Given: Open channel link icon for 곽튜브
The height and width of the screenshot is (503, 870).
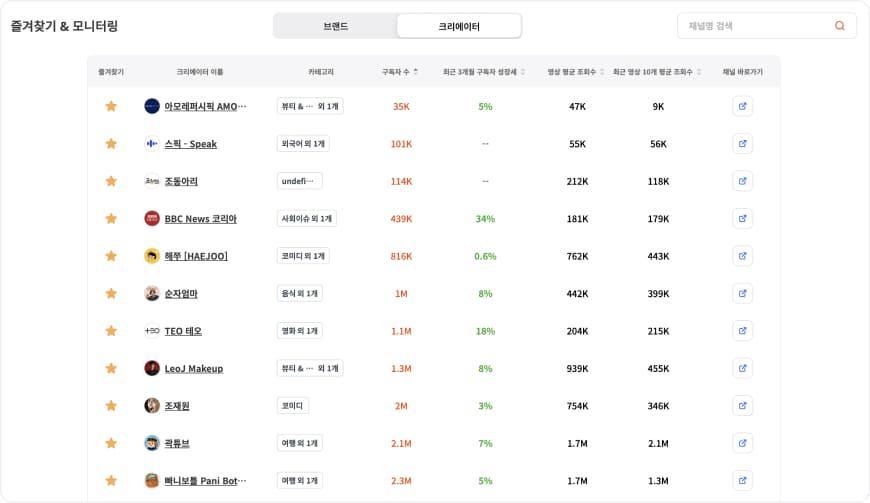Looking at the screenshot, I should pos(742,443).
